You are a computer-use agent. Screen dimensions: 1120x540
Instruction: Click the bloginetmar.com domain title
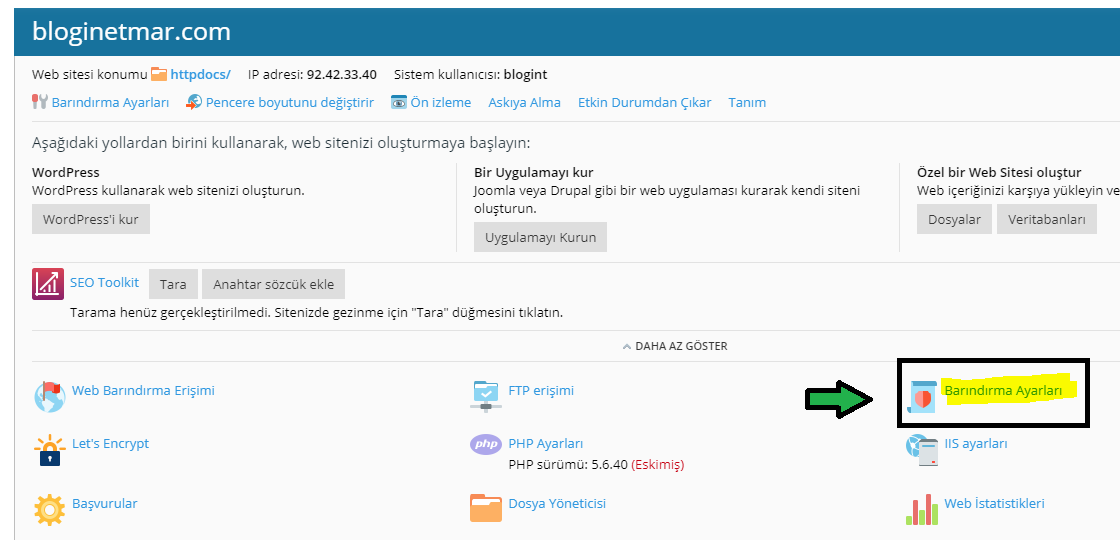pyautogui.click(x=131, y=32)
